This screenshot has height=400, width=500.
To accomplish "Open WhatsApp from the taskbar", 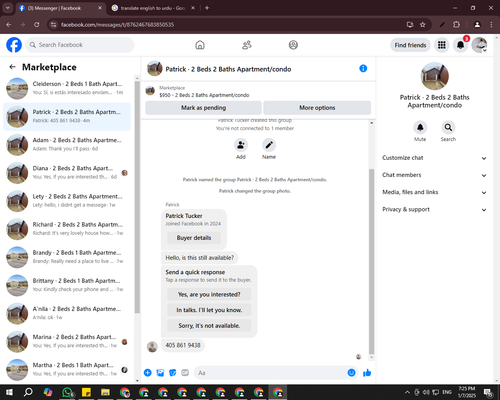I will coord(67,392).
